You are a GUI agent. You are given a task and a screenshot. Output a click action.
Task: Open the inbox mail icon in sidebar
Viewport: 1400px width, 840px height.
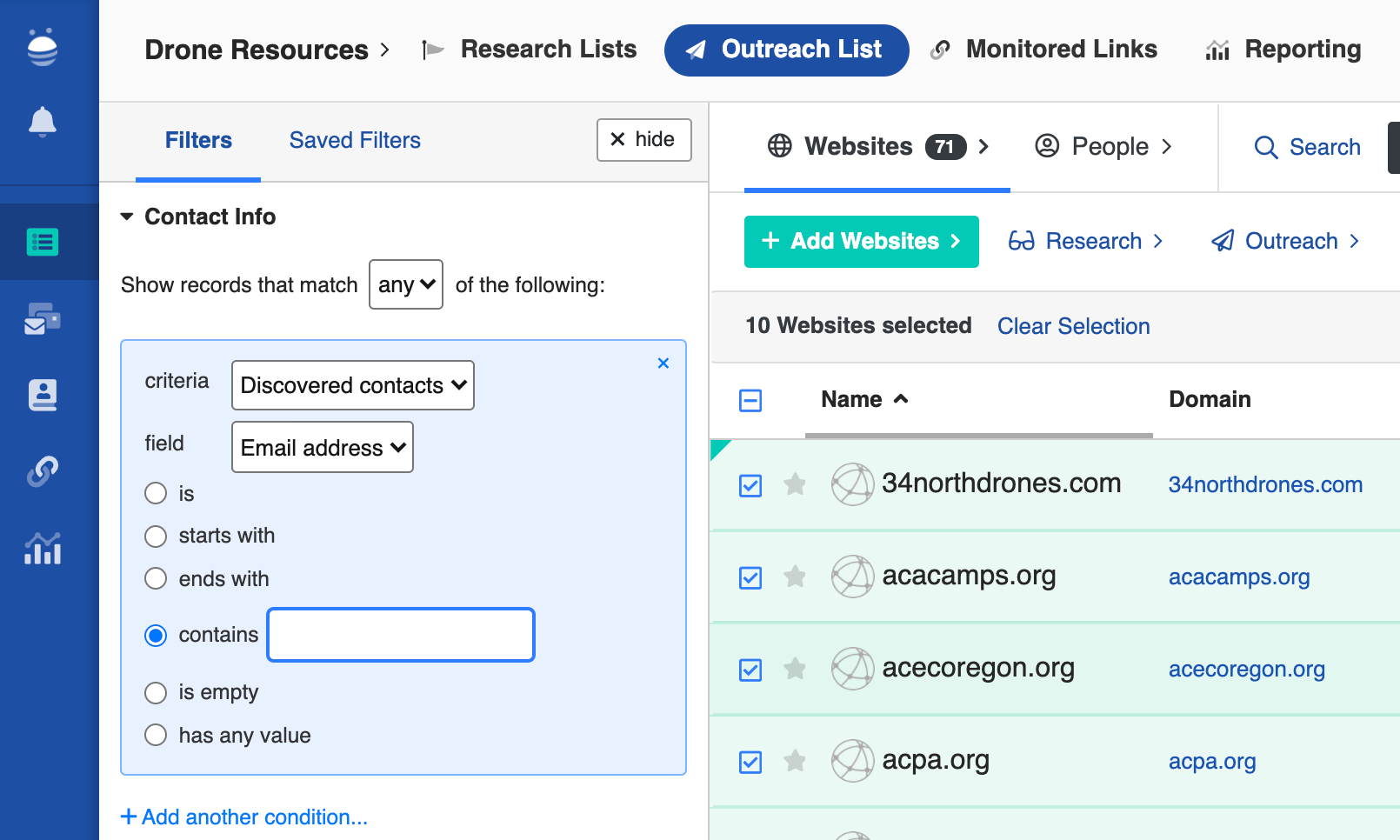(x=42, y=319)
